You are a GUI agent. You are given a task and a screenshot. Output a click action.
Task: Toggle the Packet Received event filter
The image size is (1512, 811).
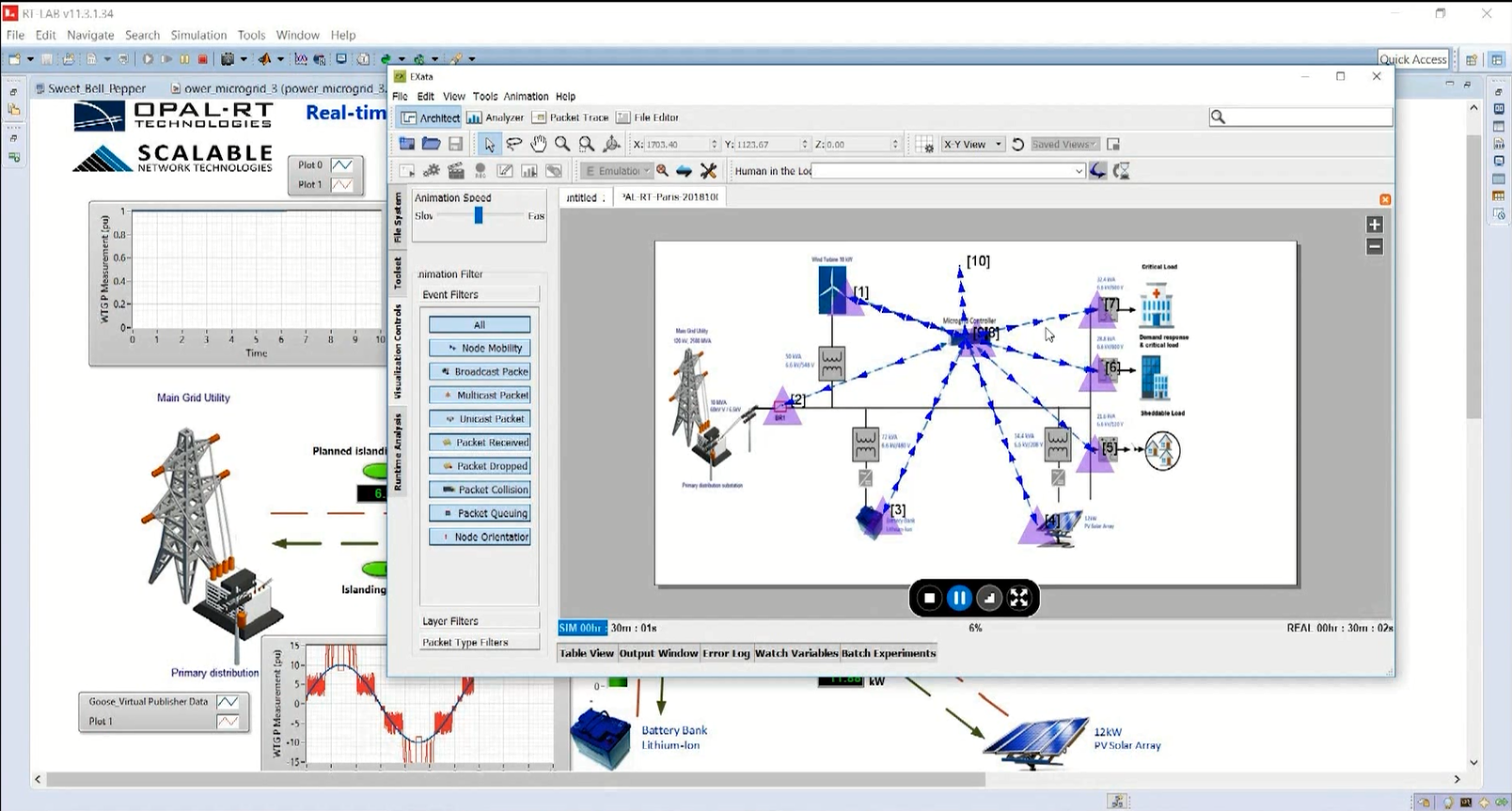click(x=480, y=442)
